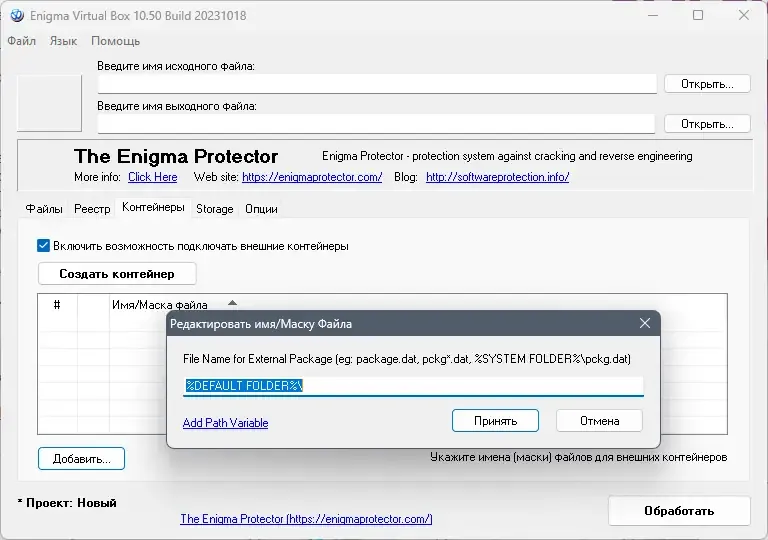
Task: Close the Enigma Virtual Box window
Action: 744,16
